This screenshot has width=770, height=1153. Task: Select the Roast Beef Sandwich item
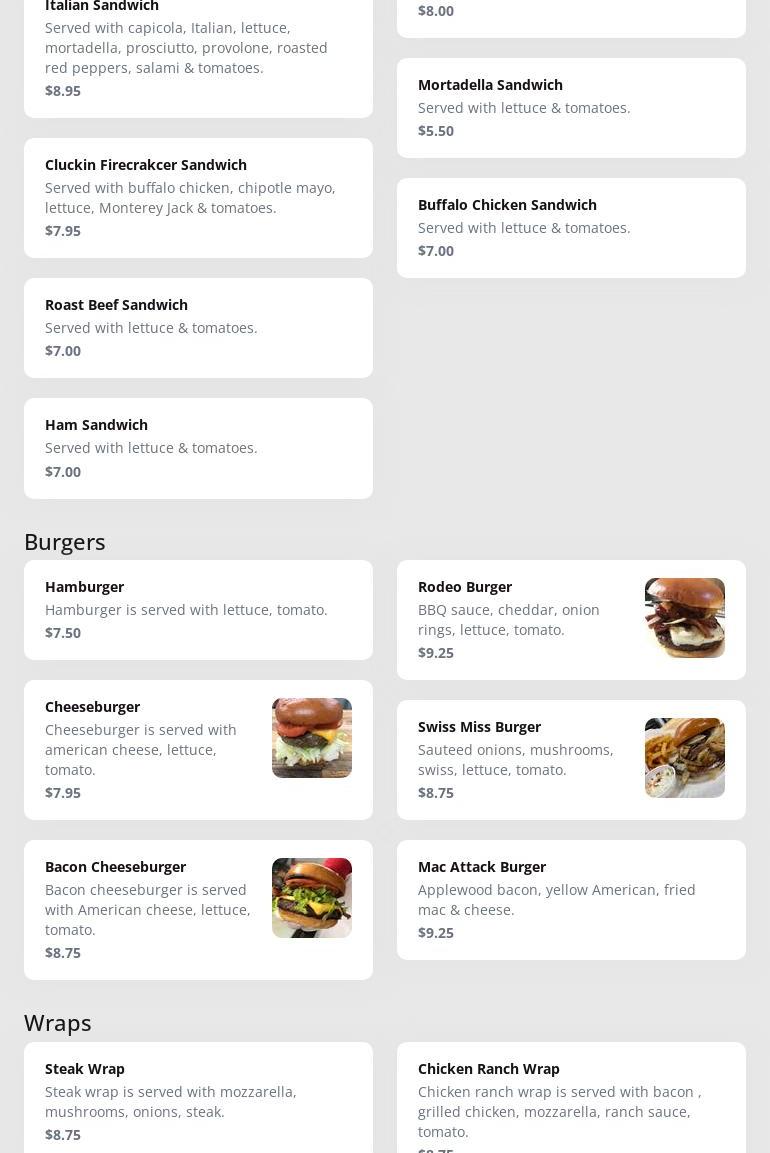[199, 328]
